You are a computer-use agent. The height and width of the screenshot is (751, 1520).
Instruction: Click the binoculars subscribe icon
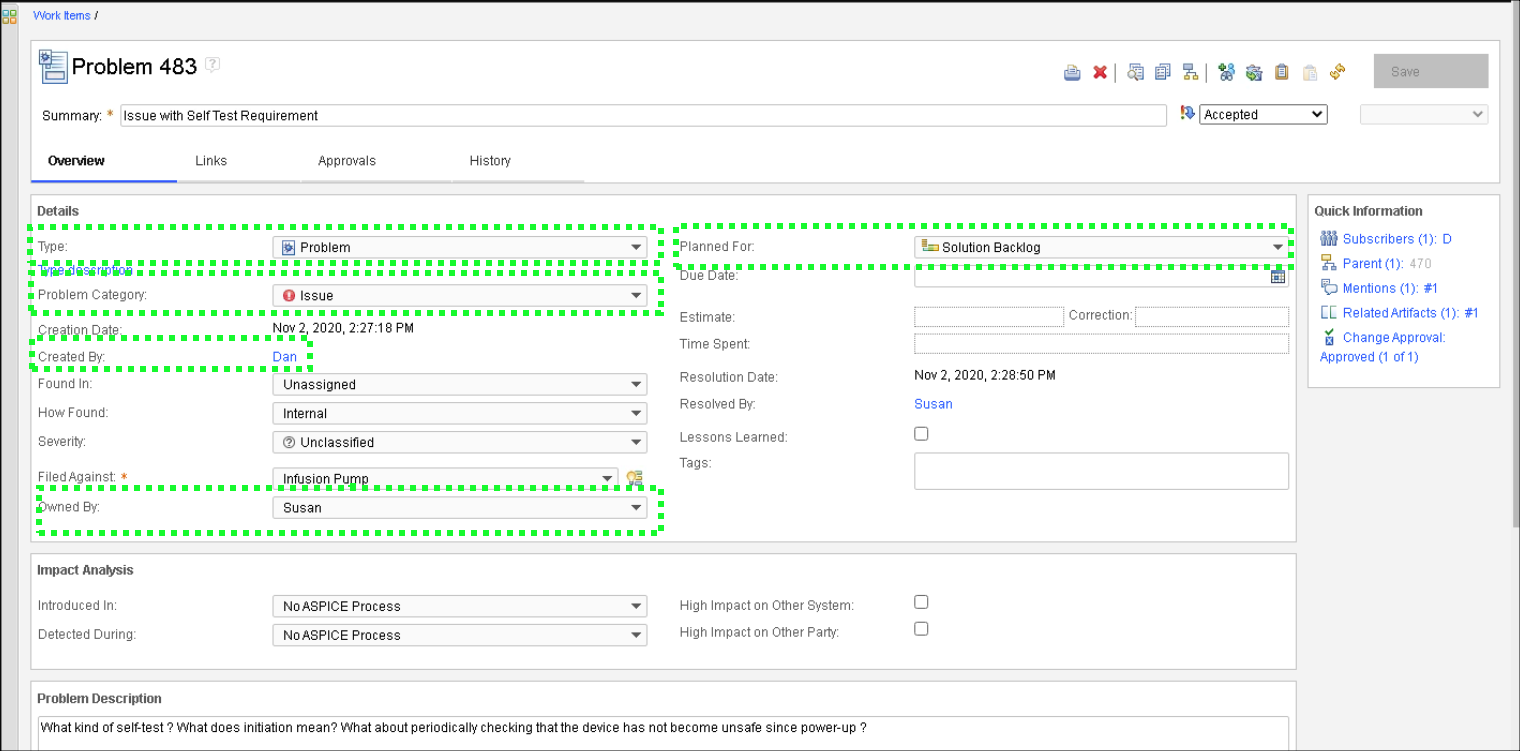[1226, 72]
